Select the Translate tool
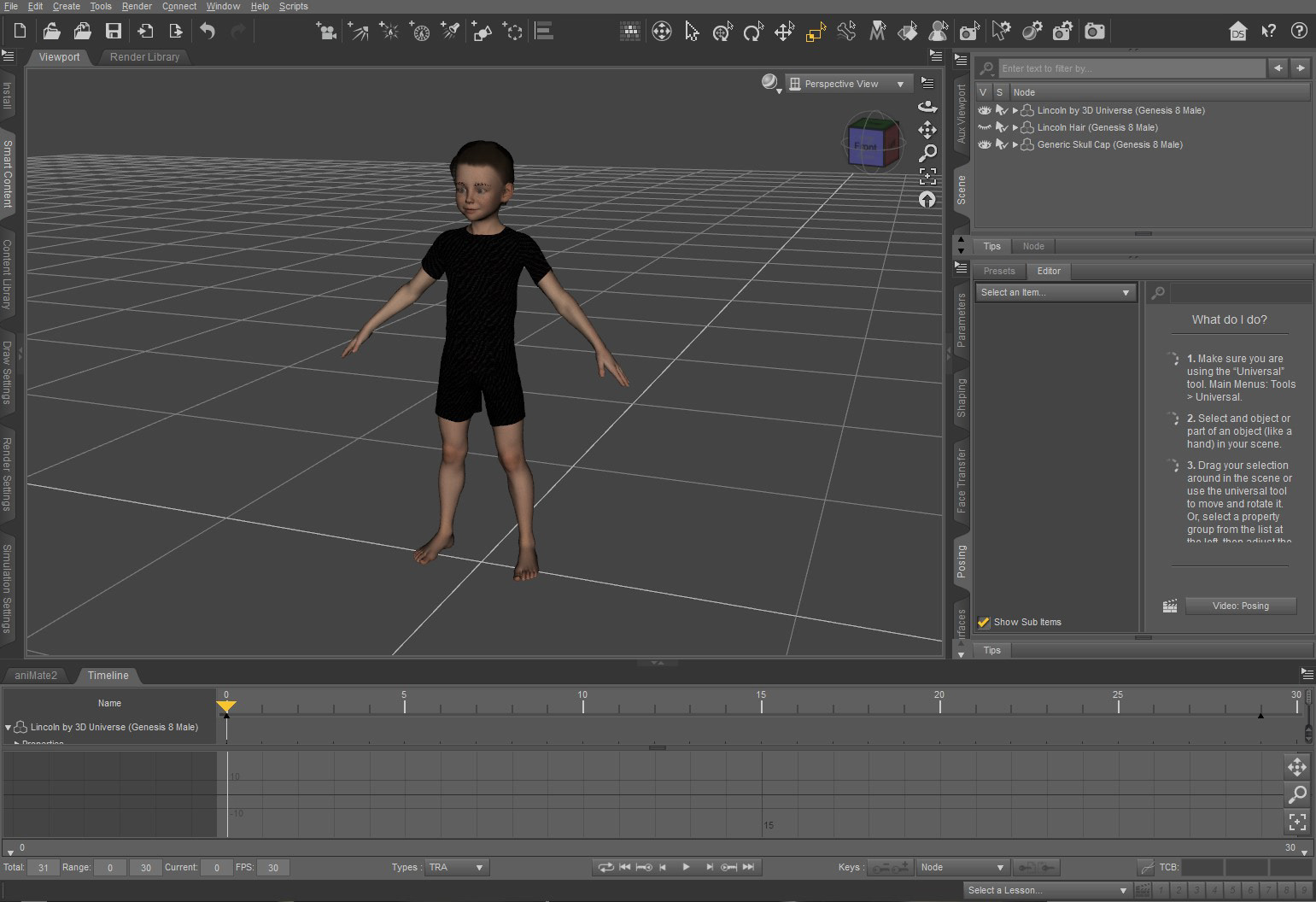 pyautogui.click(x=784, y=32)
